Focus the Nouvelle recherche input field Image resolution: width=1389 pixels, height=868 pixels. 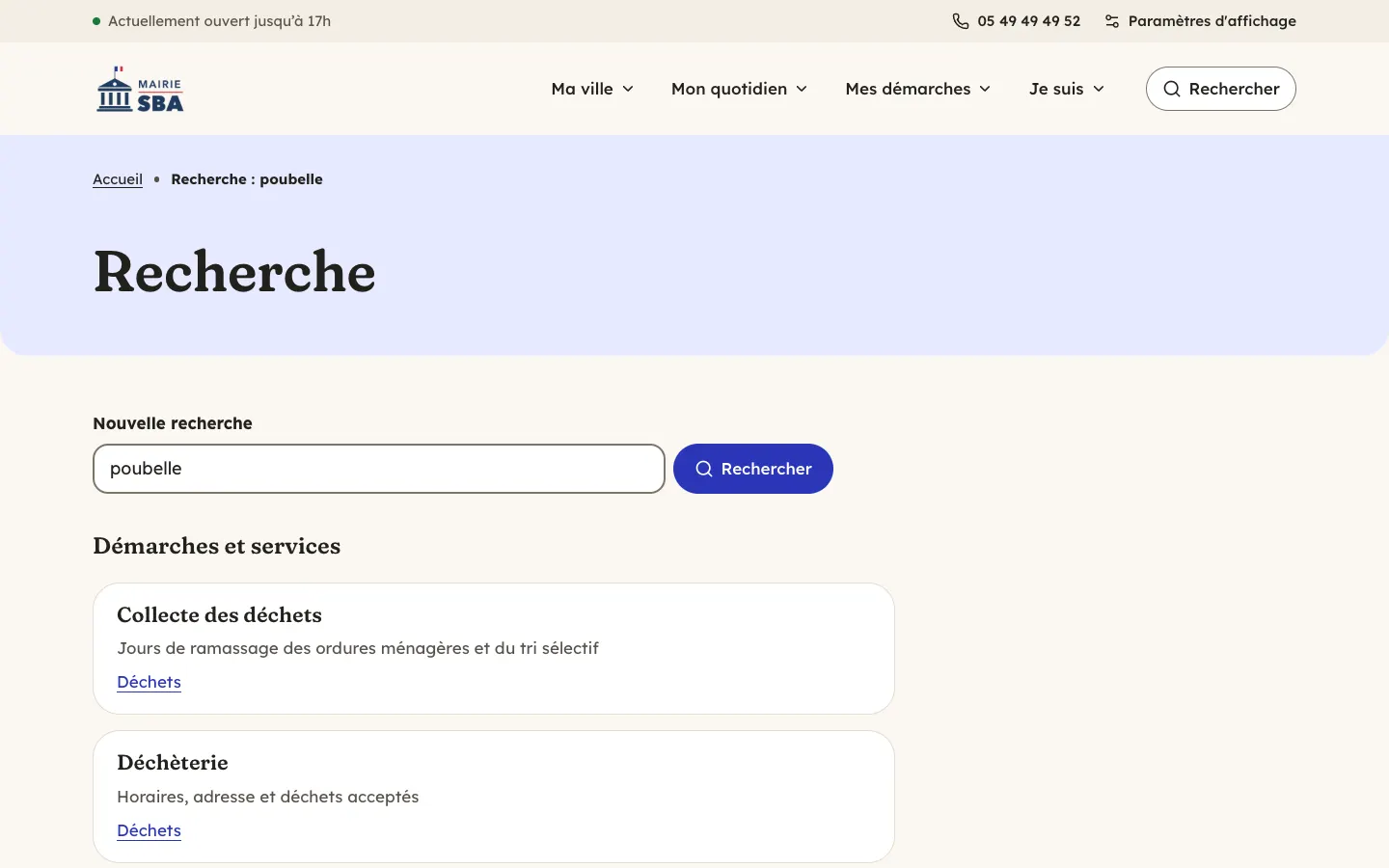(x=379, y=469)
